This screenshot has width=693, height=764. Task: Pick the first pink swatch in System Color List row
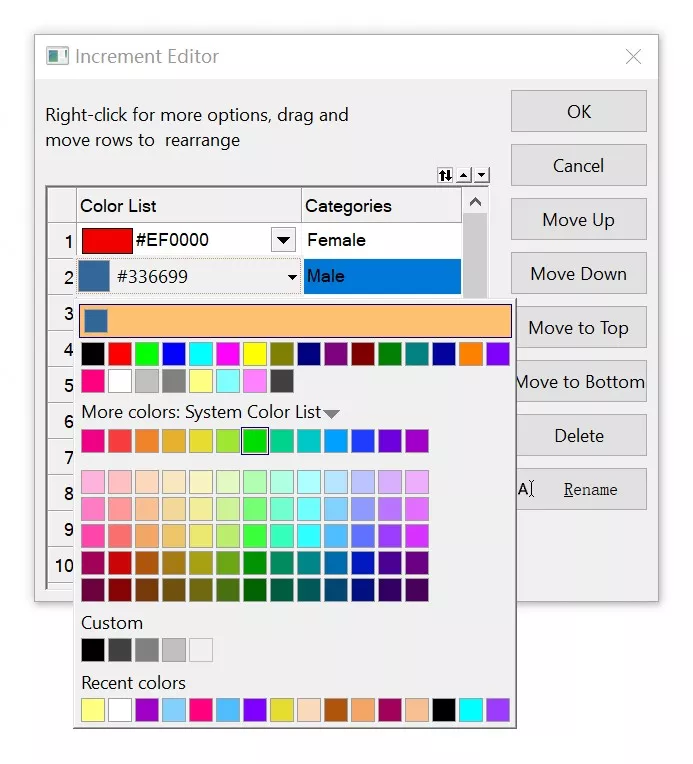[93, 441]
